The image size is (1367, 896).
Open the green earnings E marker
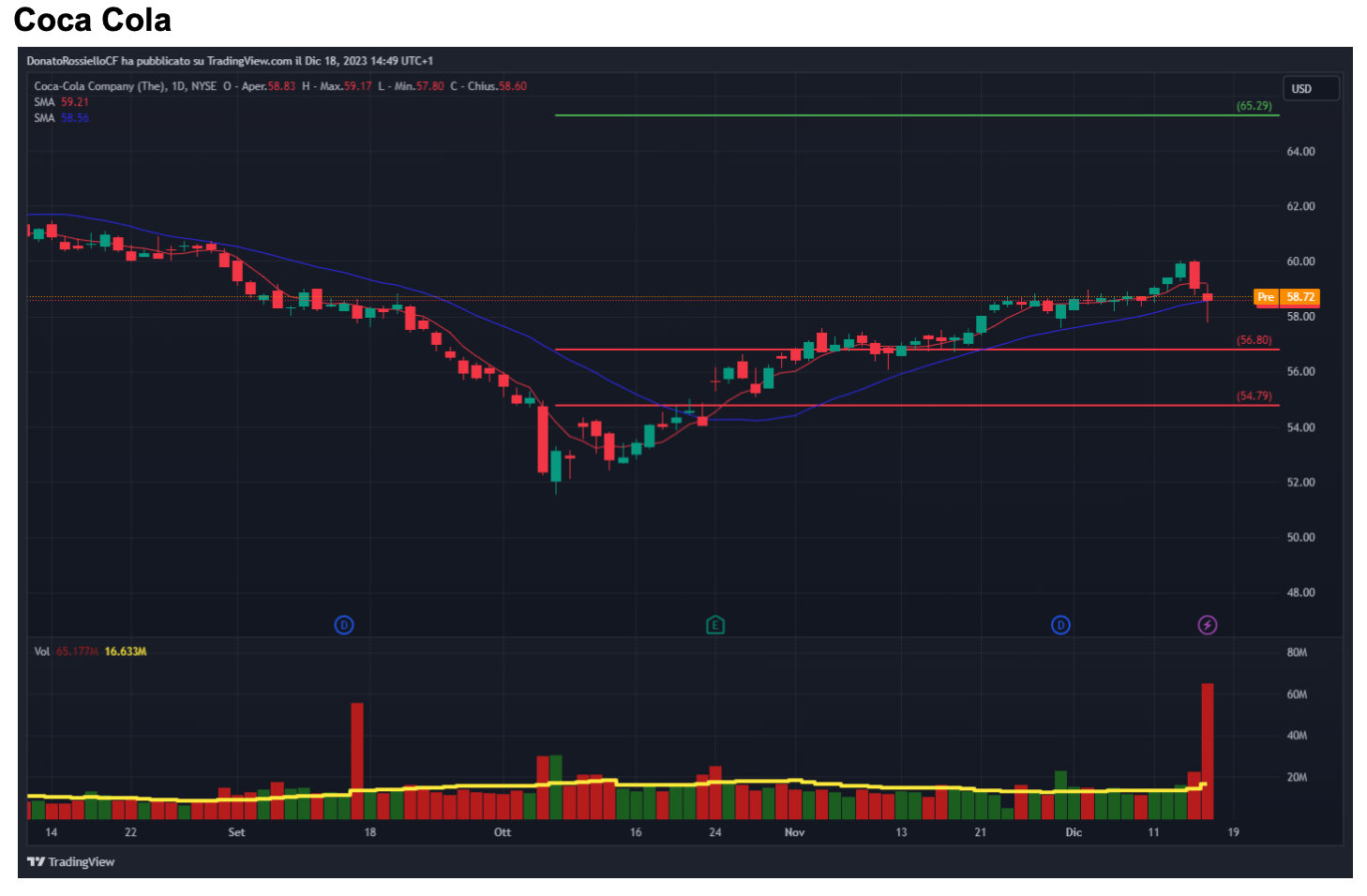[715, 625]
